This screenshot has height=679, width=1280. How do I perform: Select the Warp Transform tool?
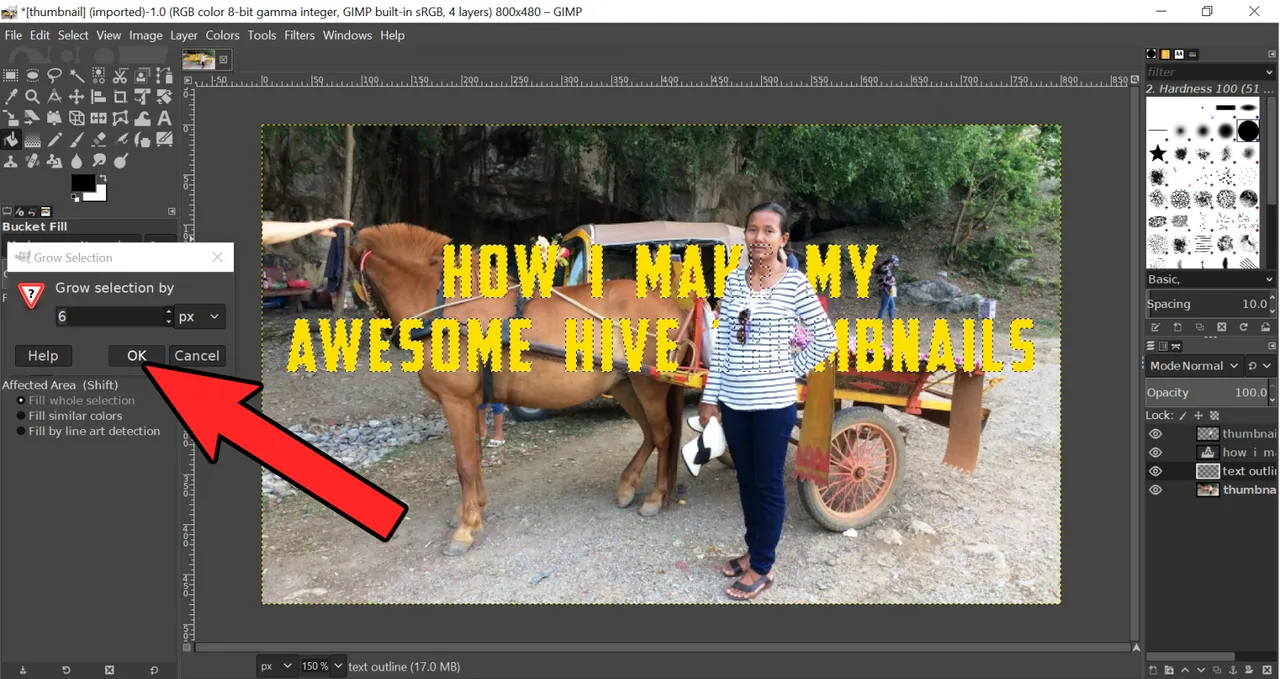tap(143, 118)
